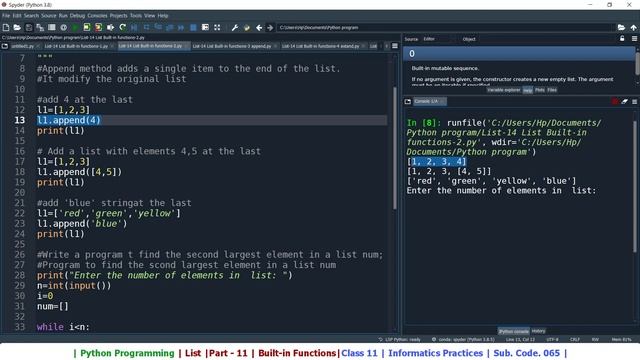The height and width of the screenshot is (360, 640).
Task: Click the while i<n: code line
Action: [x=63, y=327]
